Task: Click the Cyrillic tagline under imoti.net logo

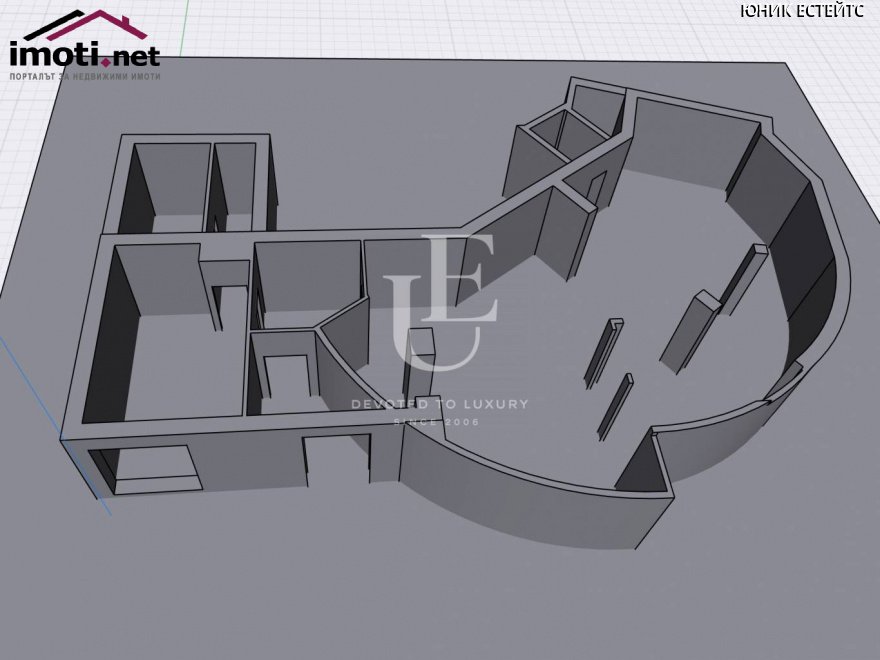Action: (x=85, y=76)
